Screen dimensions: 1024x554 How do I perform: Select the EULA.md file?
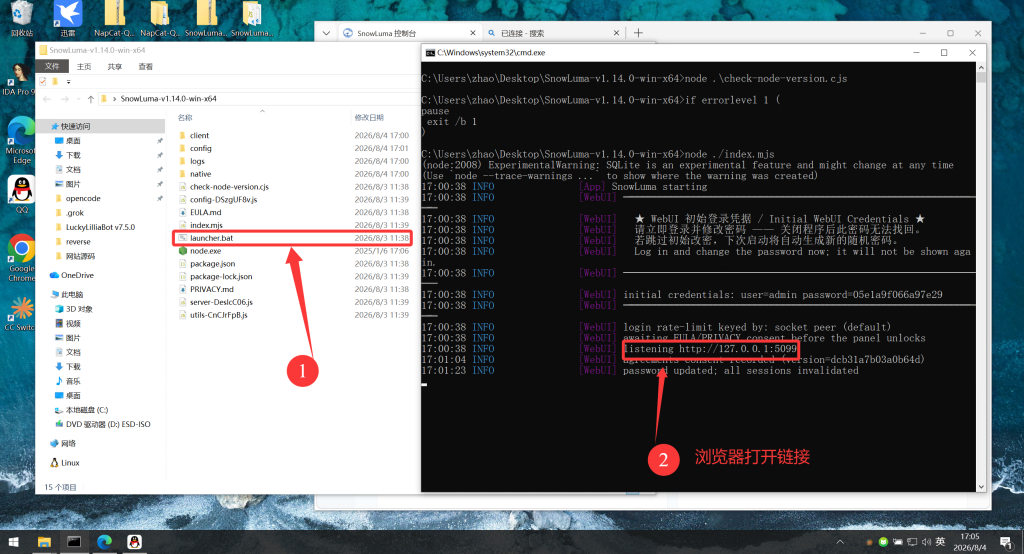pyautogui.click(x=205, y=212)
